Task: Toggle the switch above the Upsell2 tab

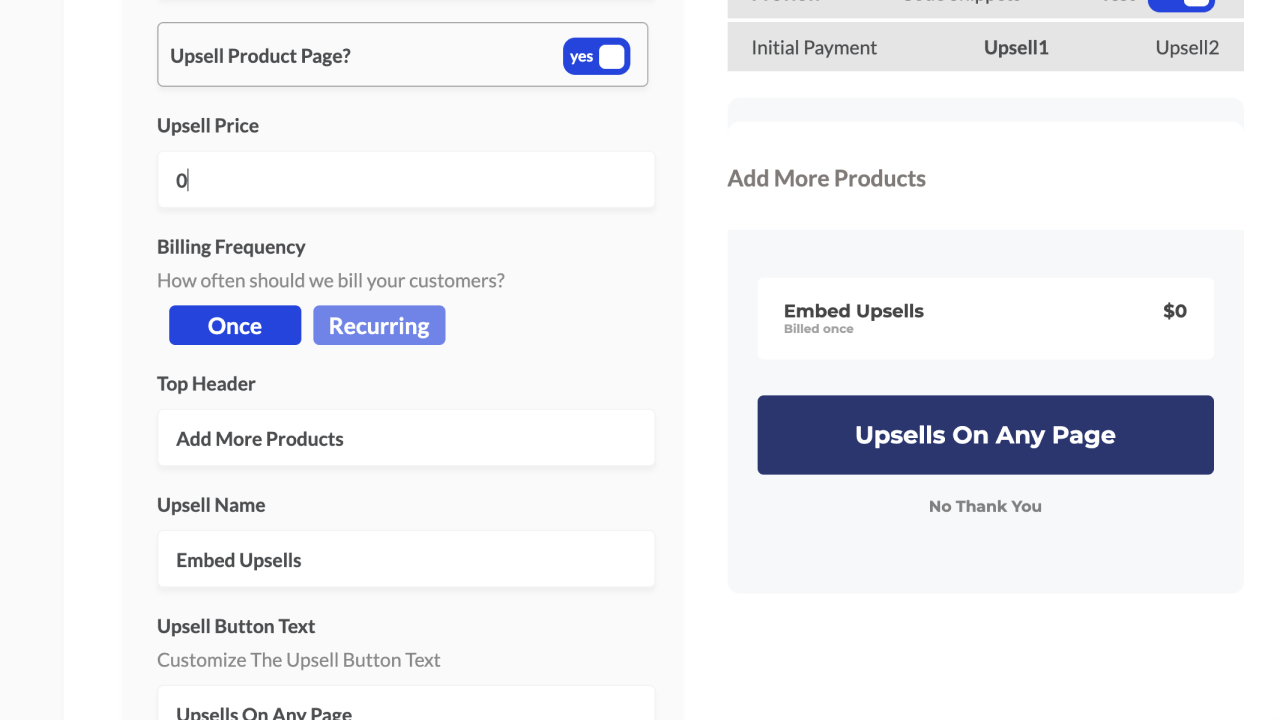Action: click(x=1180, y=5)
